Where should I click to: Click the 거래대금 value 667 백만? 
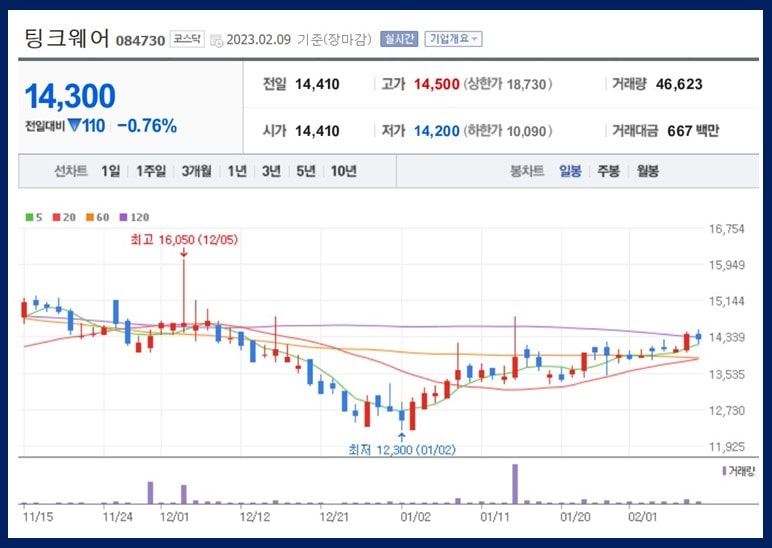(693, 131)
